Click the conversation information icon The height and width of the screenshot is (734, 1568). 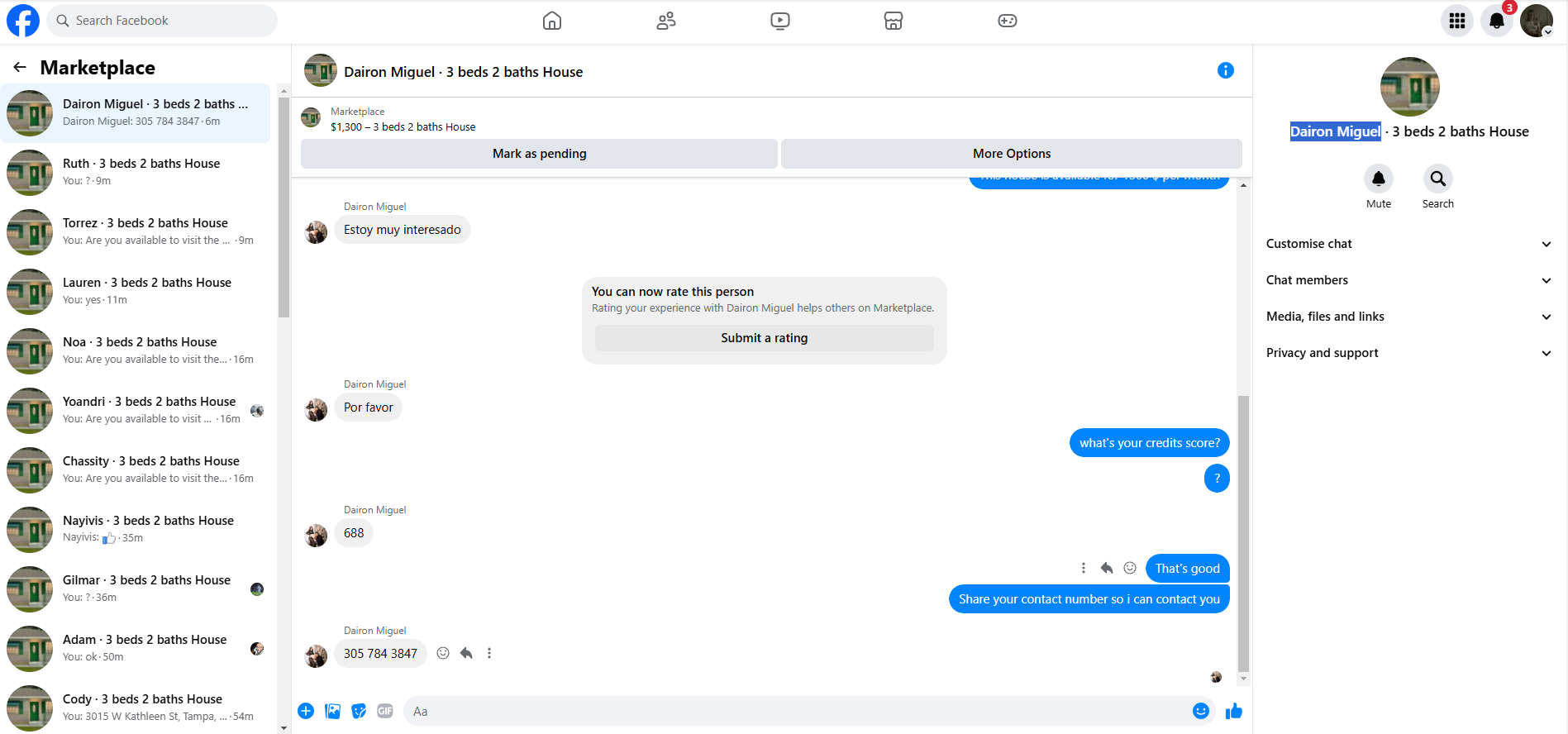point(1226,70)
